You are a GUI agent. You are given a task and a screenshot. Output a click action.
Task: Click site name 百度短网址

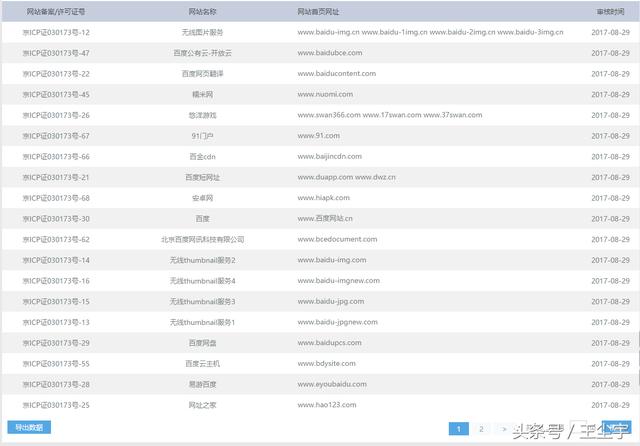tap(202, 178)
